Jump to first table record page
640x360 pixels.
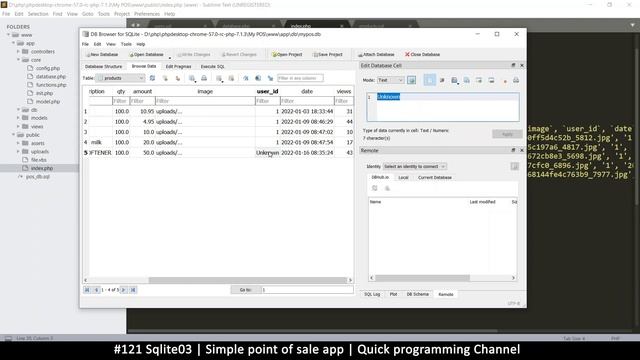tap(87, 290)
